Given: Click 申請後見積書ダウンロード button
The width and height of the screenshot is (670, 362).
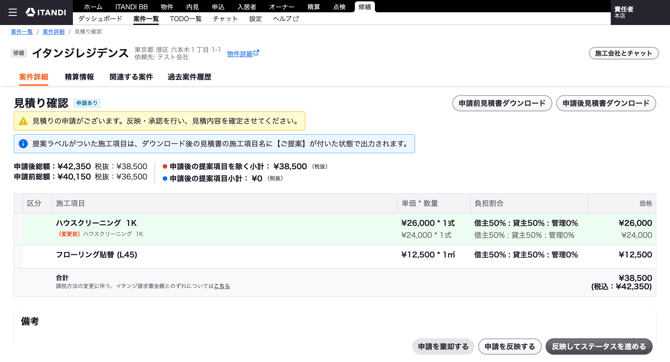Looking at the screenshot, I should (606, 103).
